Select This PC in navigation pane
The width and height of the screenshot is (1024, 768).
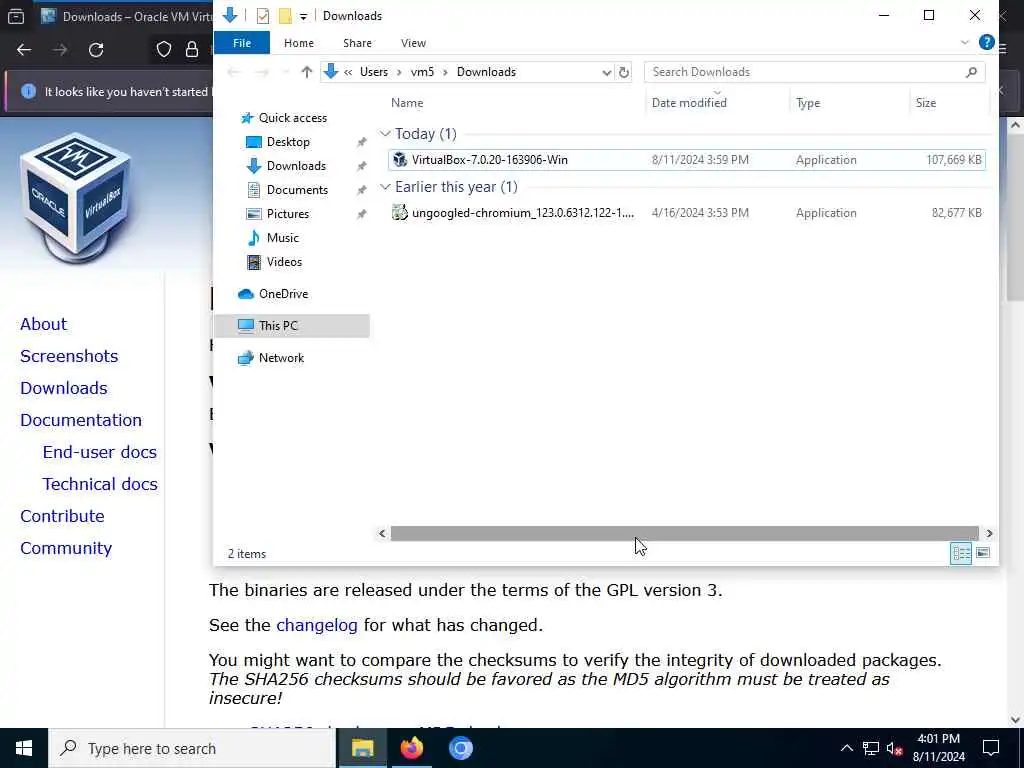coord(291,326)
